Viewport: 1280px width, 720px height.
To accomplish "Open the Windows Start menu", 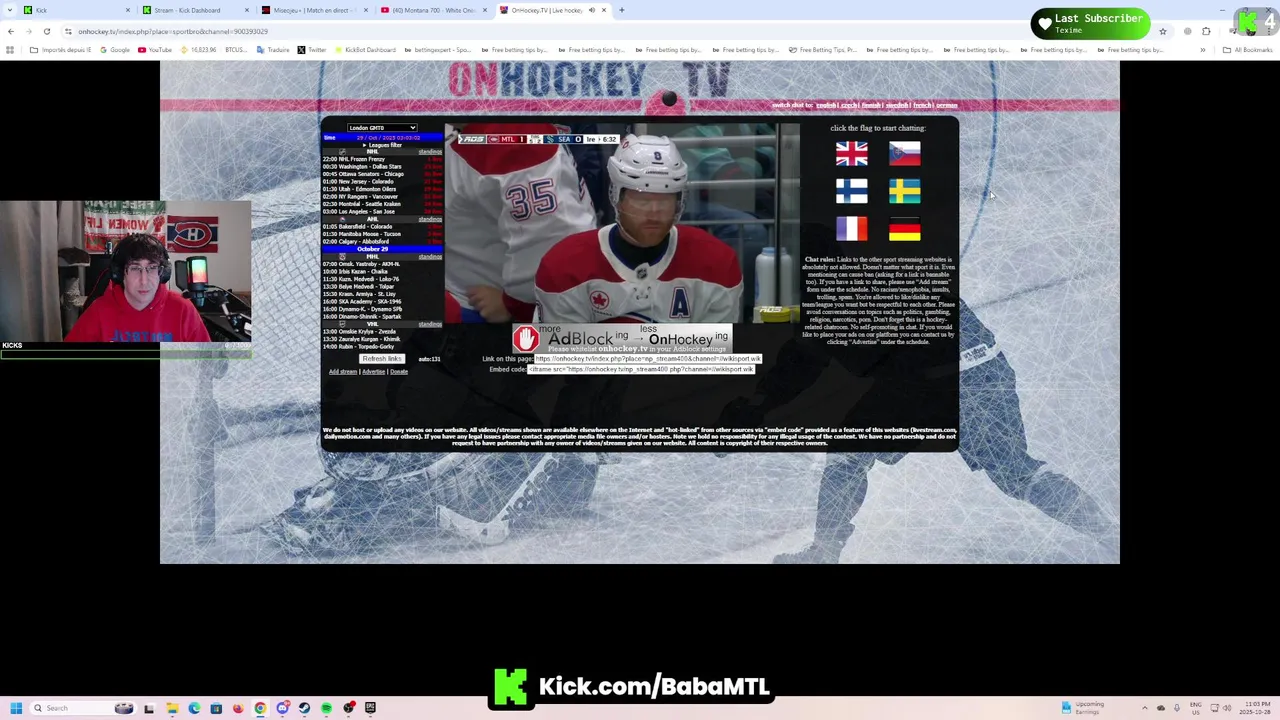I will click(16, 708).
